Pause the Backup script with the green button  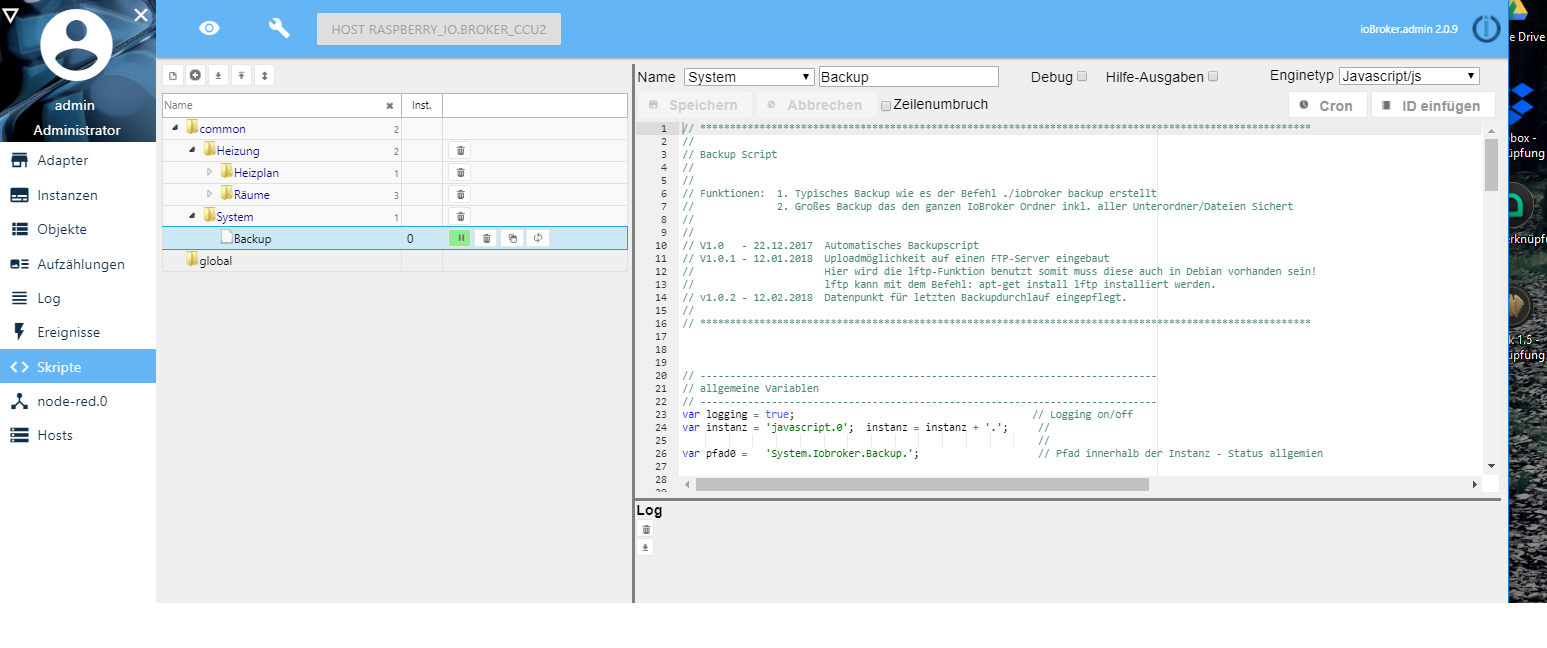pyautogui.click(x=460, y=238)
